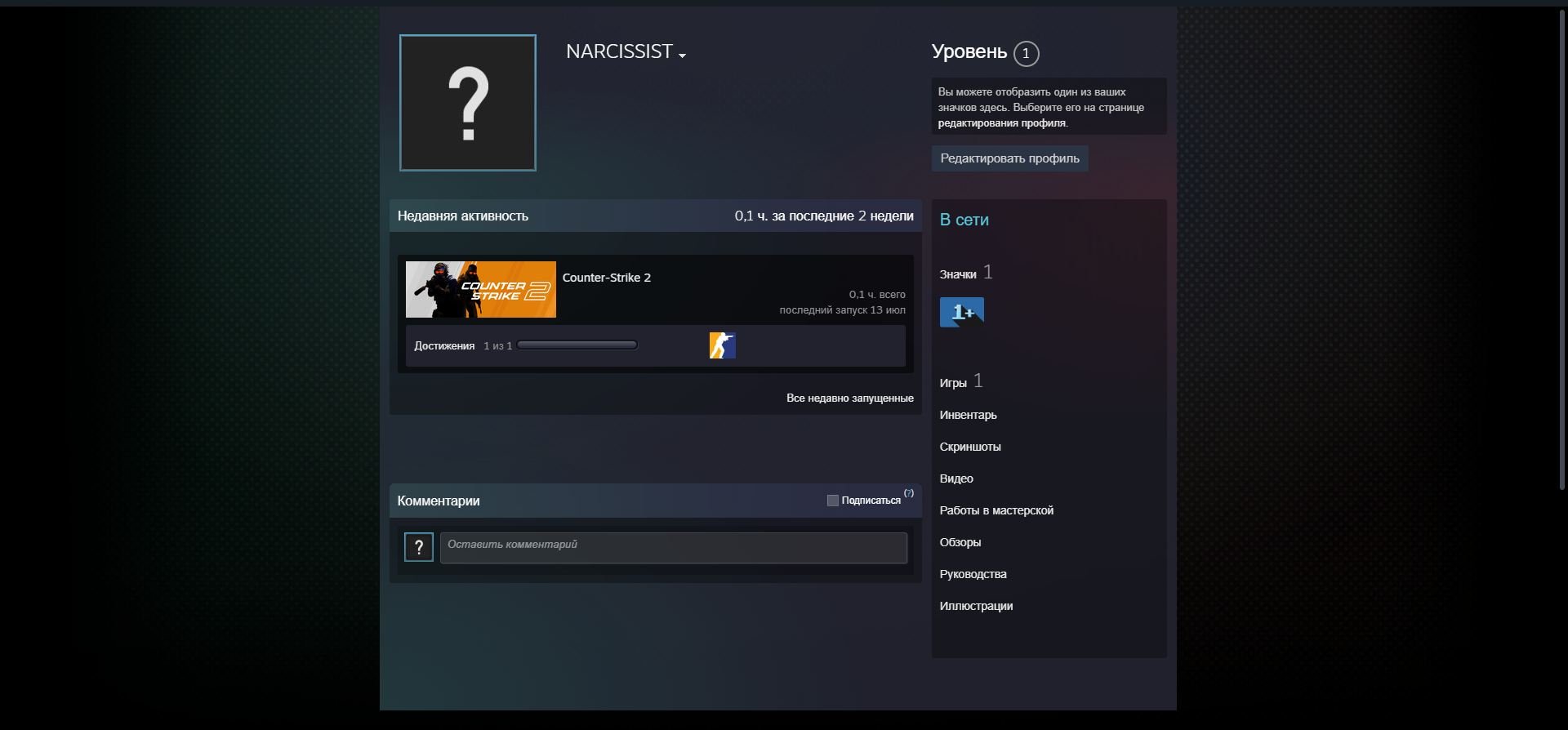The image size is (1568, 730).
Task: Click the Комментарии section header
Action: tap(439, 501)
